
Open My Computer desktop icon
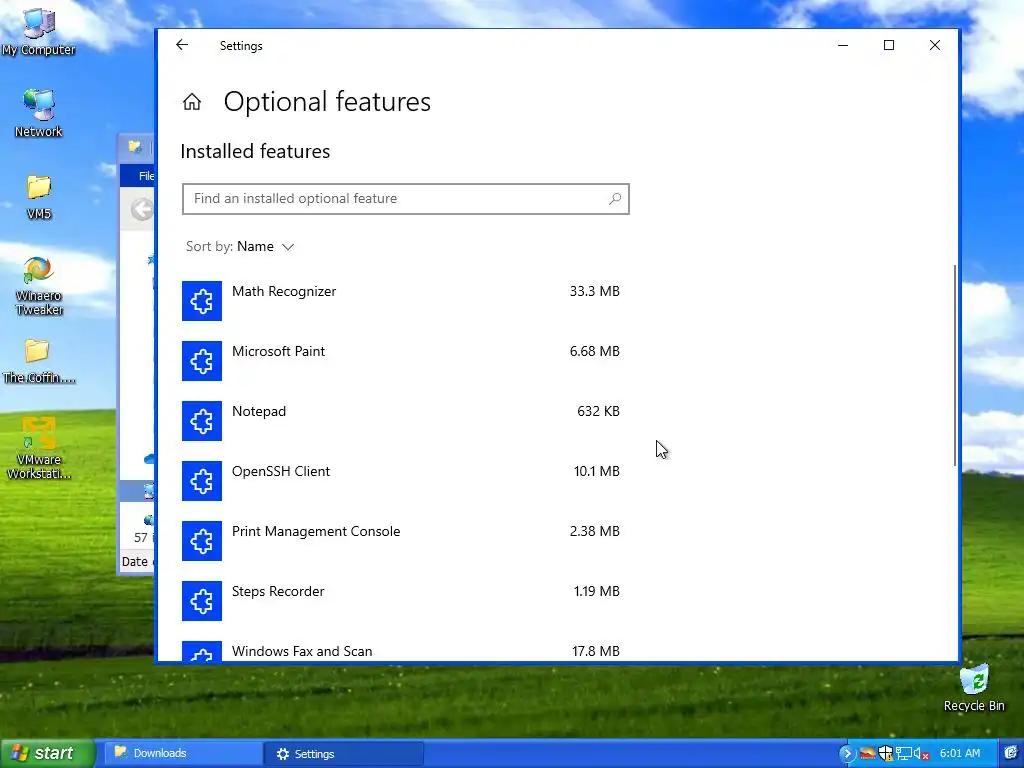(38, 31)
